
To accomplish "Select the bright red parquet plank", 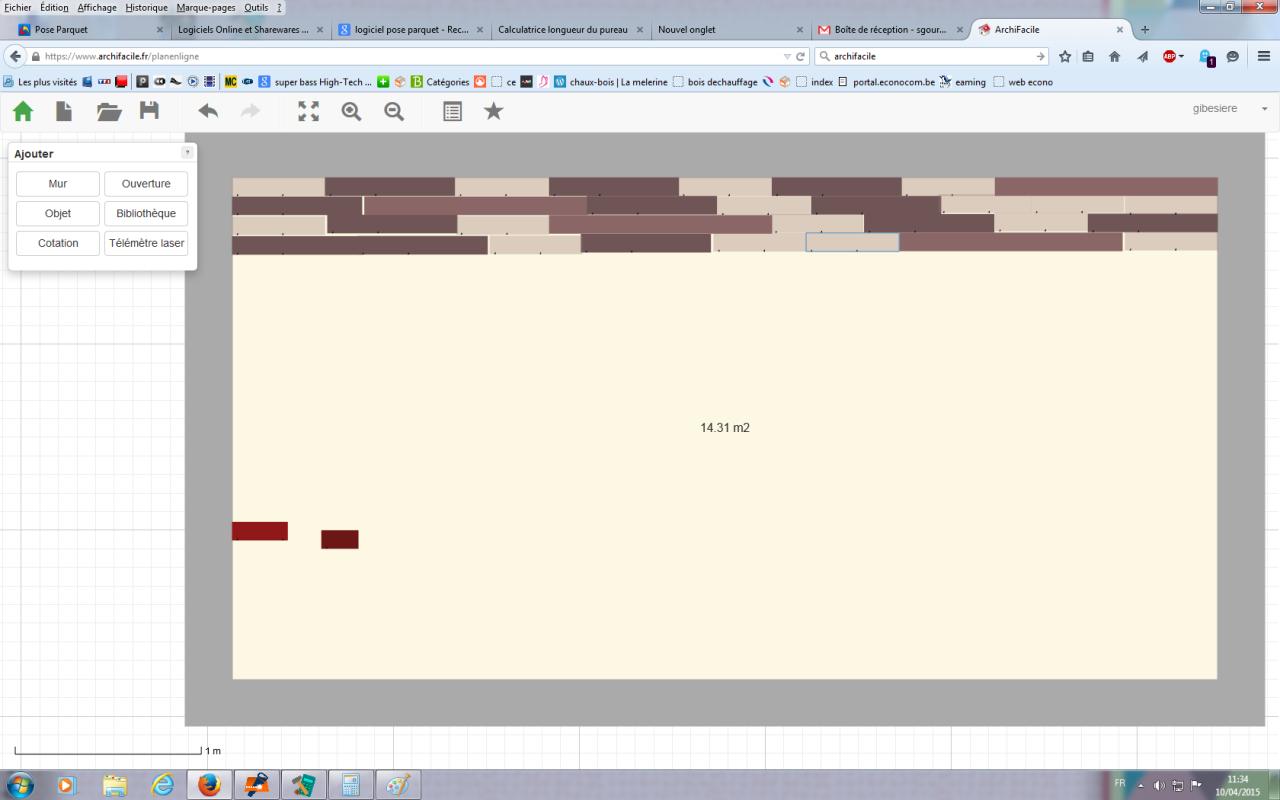I will click(x=260, y=531).
